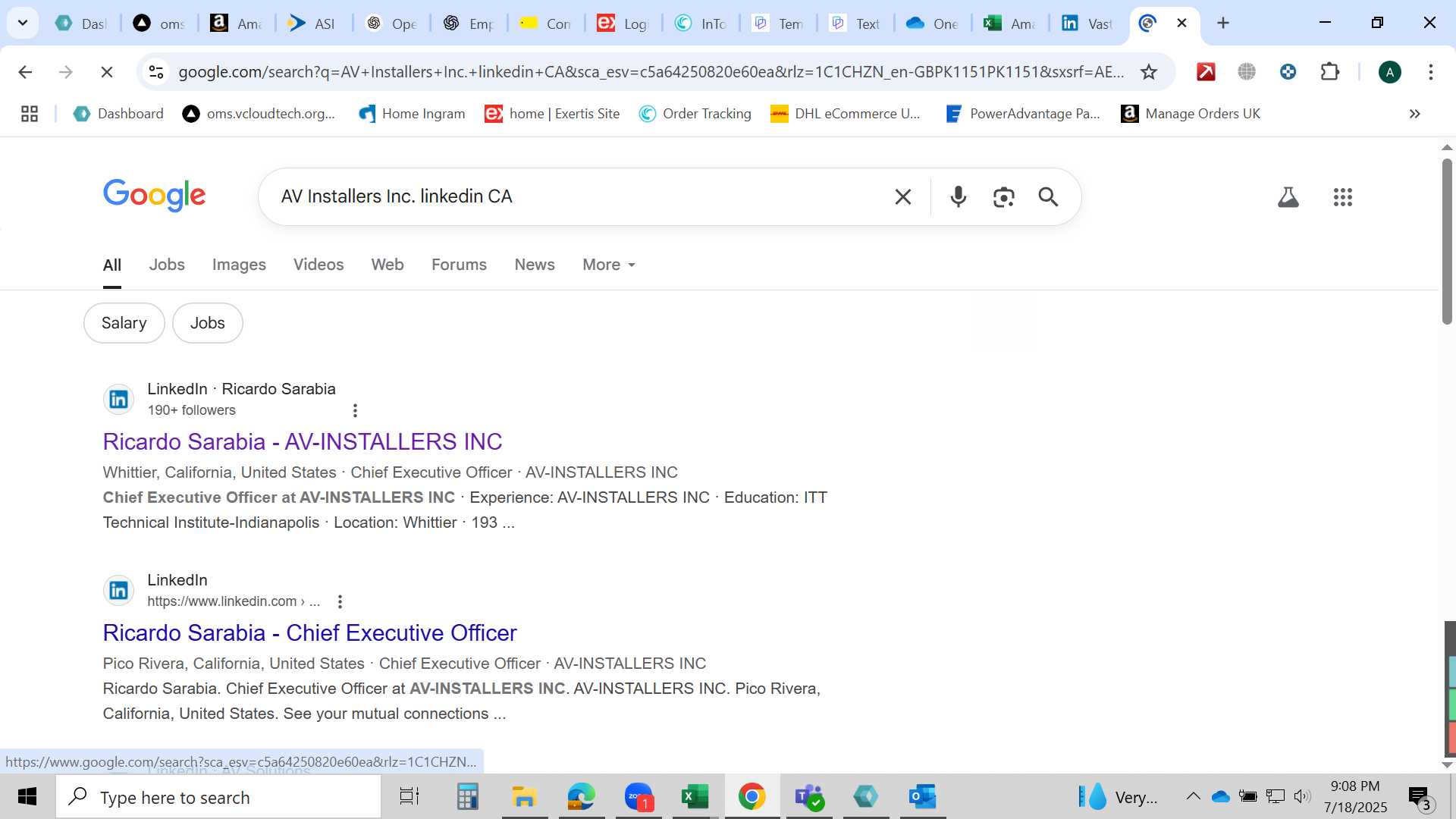Image resolution: width=1456 pixels, height=819 pixels.
Task: Open Ricardo Sarabia - Chief Executive Officer result
Action: [309, 633]
